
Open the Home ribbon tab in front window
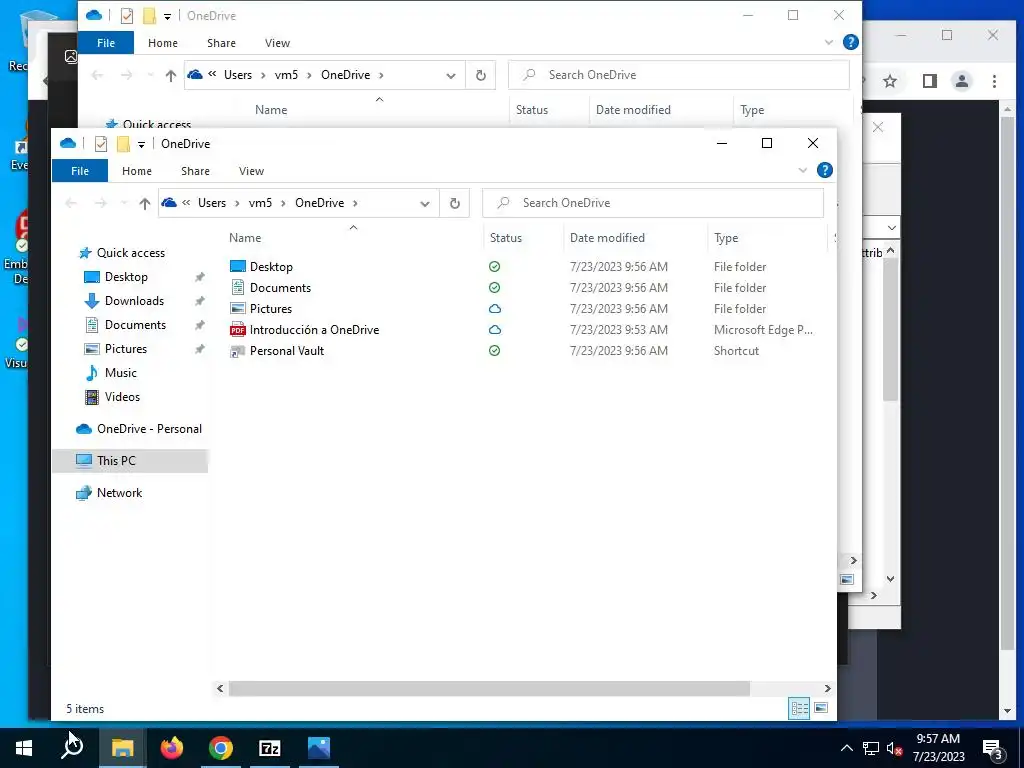(136, 171)
